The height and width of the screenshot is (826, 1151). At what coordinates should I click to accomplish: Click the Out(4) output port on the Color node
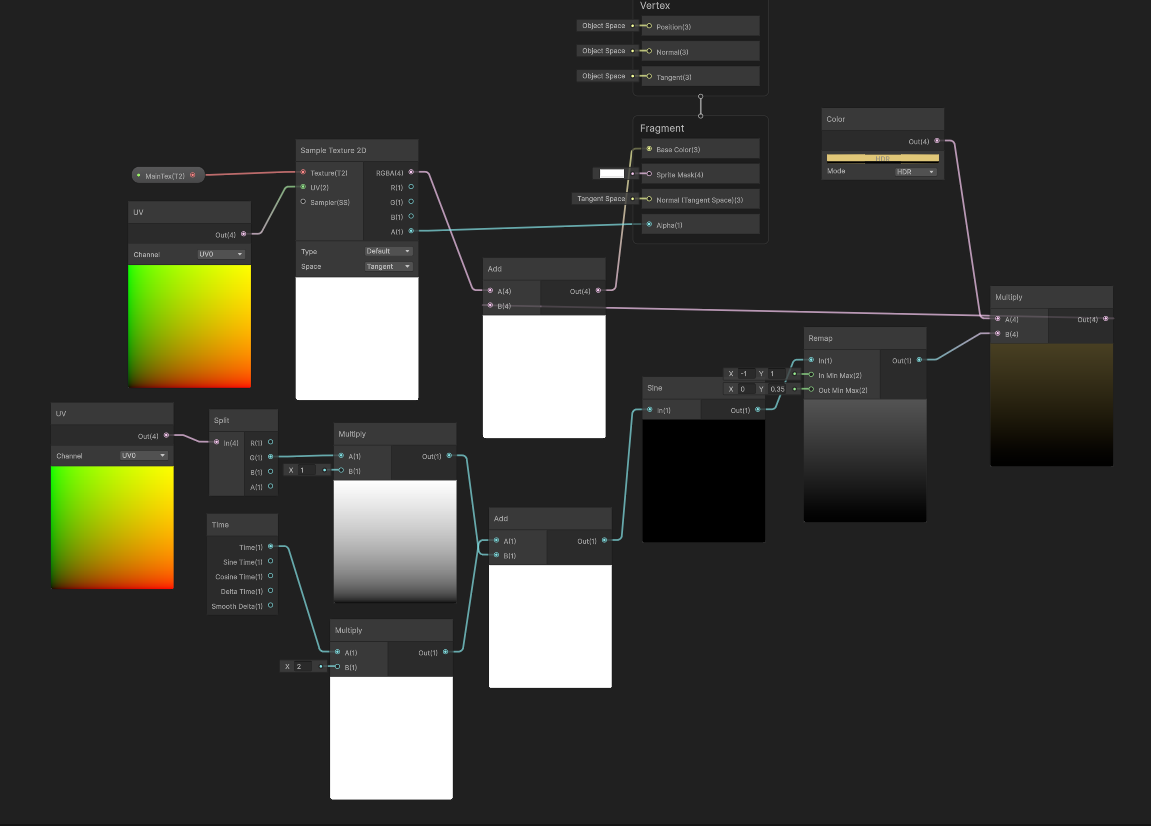(x=936, y=138)
